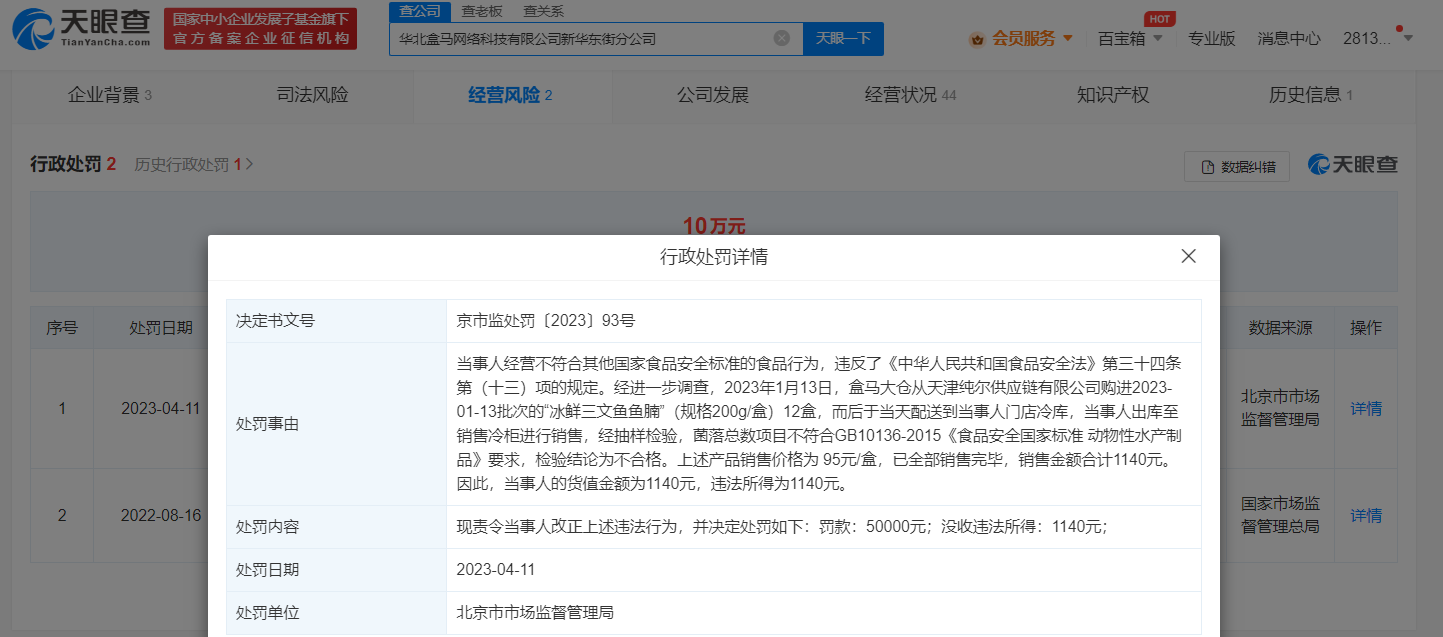Click the 北京市市场监督管理局 value in the dialog

coord(535,612)
